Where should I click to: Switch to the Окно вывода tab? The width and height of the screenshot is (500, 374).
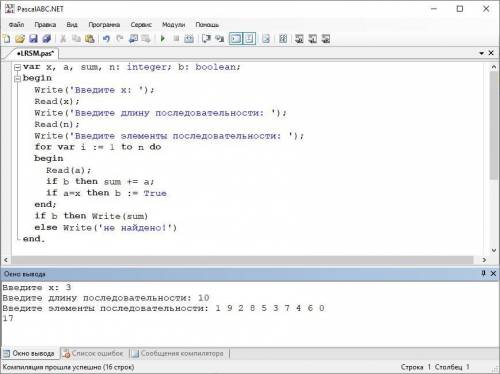[31, 354]
